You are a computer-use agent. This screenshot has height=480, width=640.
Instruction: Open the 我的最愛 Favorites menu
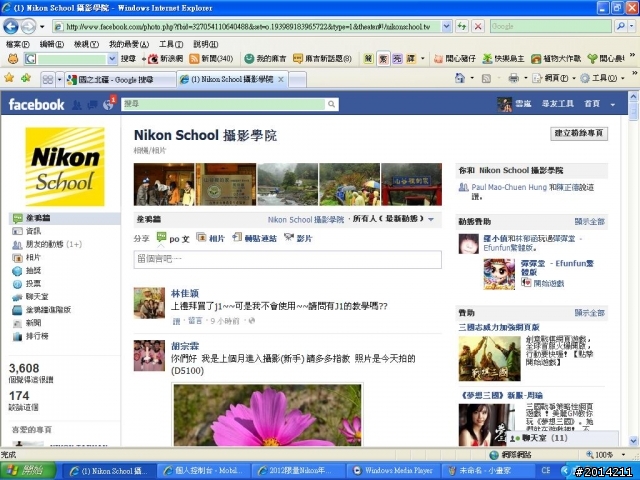coord(129,44)
